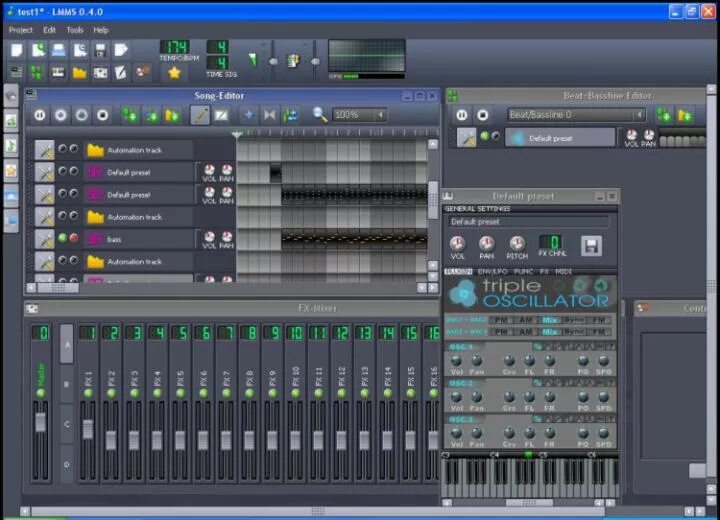Select FX-Mixer bank C button
The width and height of the screenshot is (720, 520).
click(x=67, y=424)
